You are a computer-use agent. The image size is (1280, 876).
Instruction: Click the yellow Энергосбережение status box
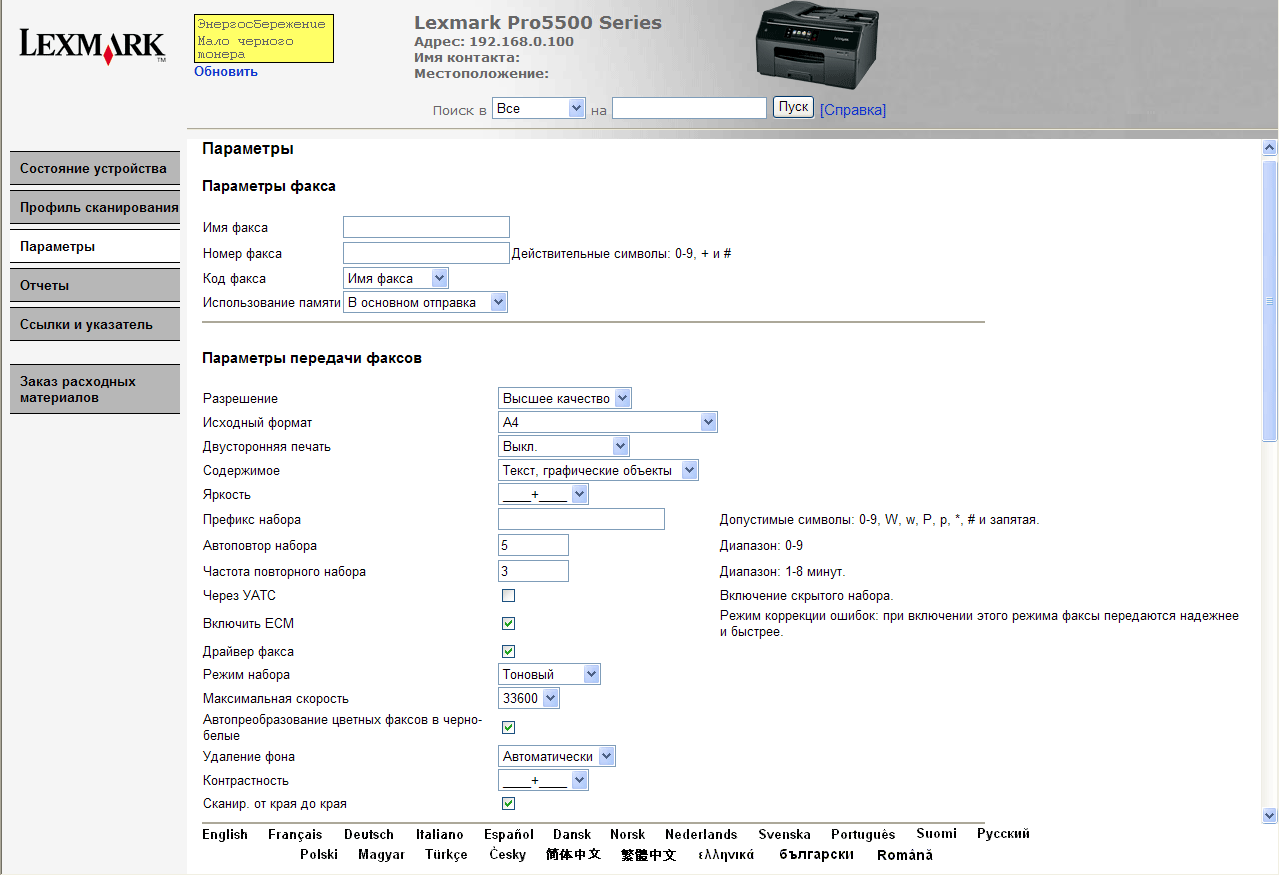coord(264,39)
